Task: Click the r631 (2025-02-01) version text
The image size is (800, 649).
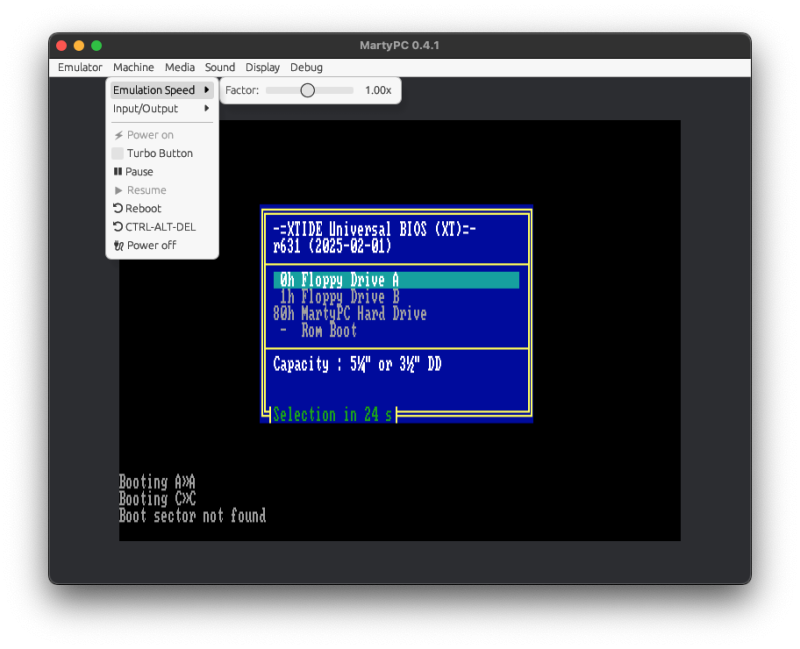Action: [x=332, y=246]
